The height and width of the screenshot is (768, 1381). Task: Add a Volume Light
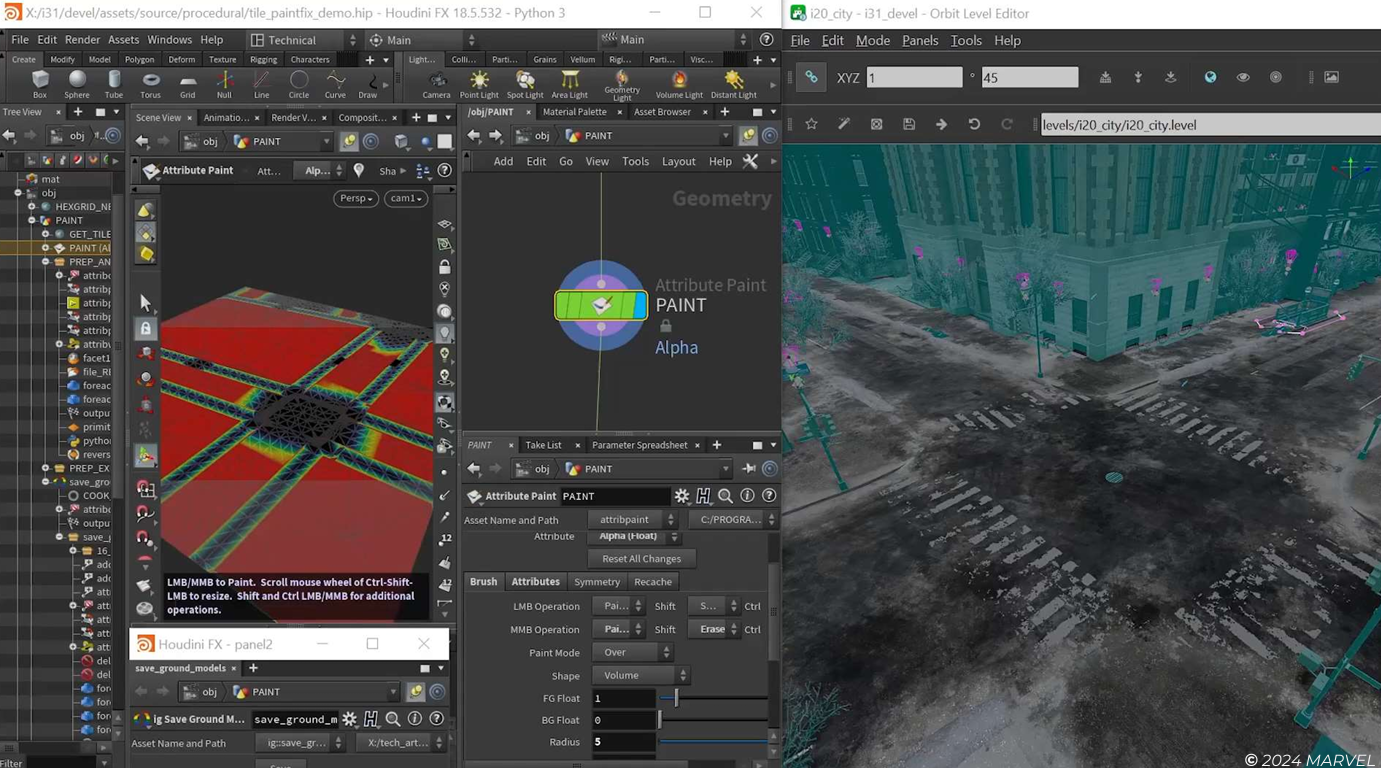tap(679, 84)
